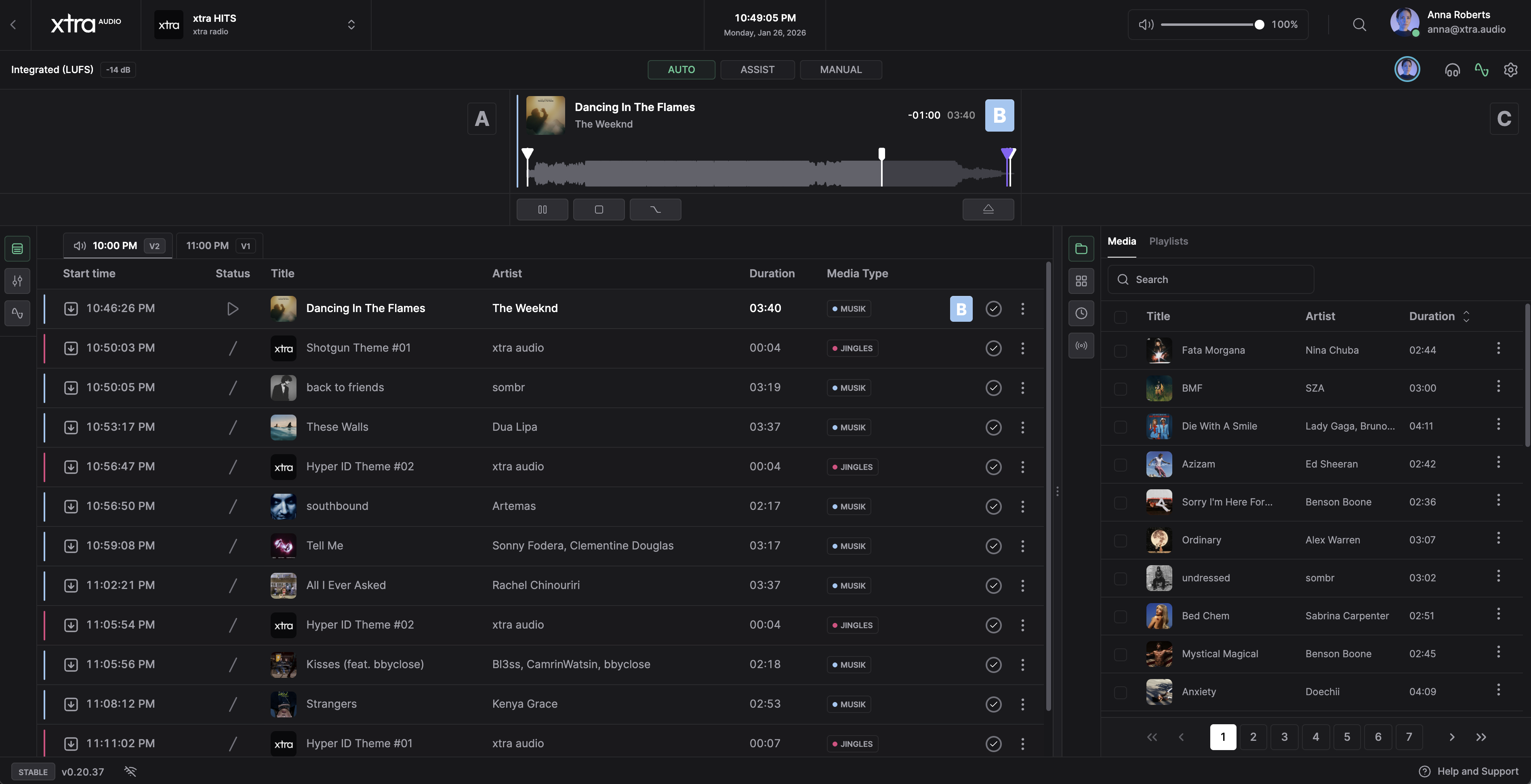The height and width of the screenshot is (784, 1531).
Task: Switch to MANUAL mode
Action: click(x=840, y=69)
